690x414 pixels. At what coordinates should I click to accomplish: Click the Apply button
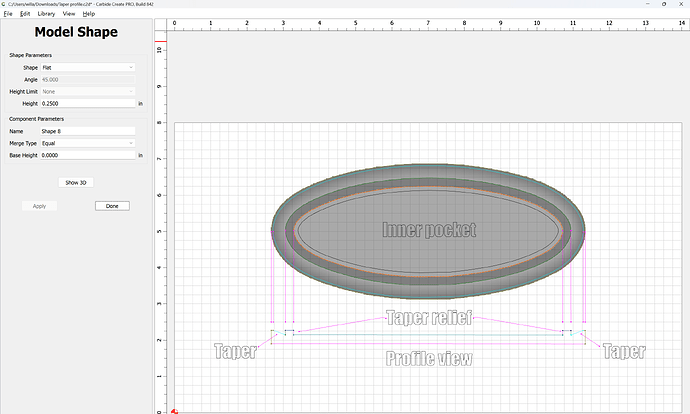(x=39, y=206)
